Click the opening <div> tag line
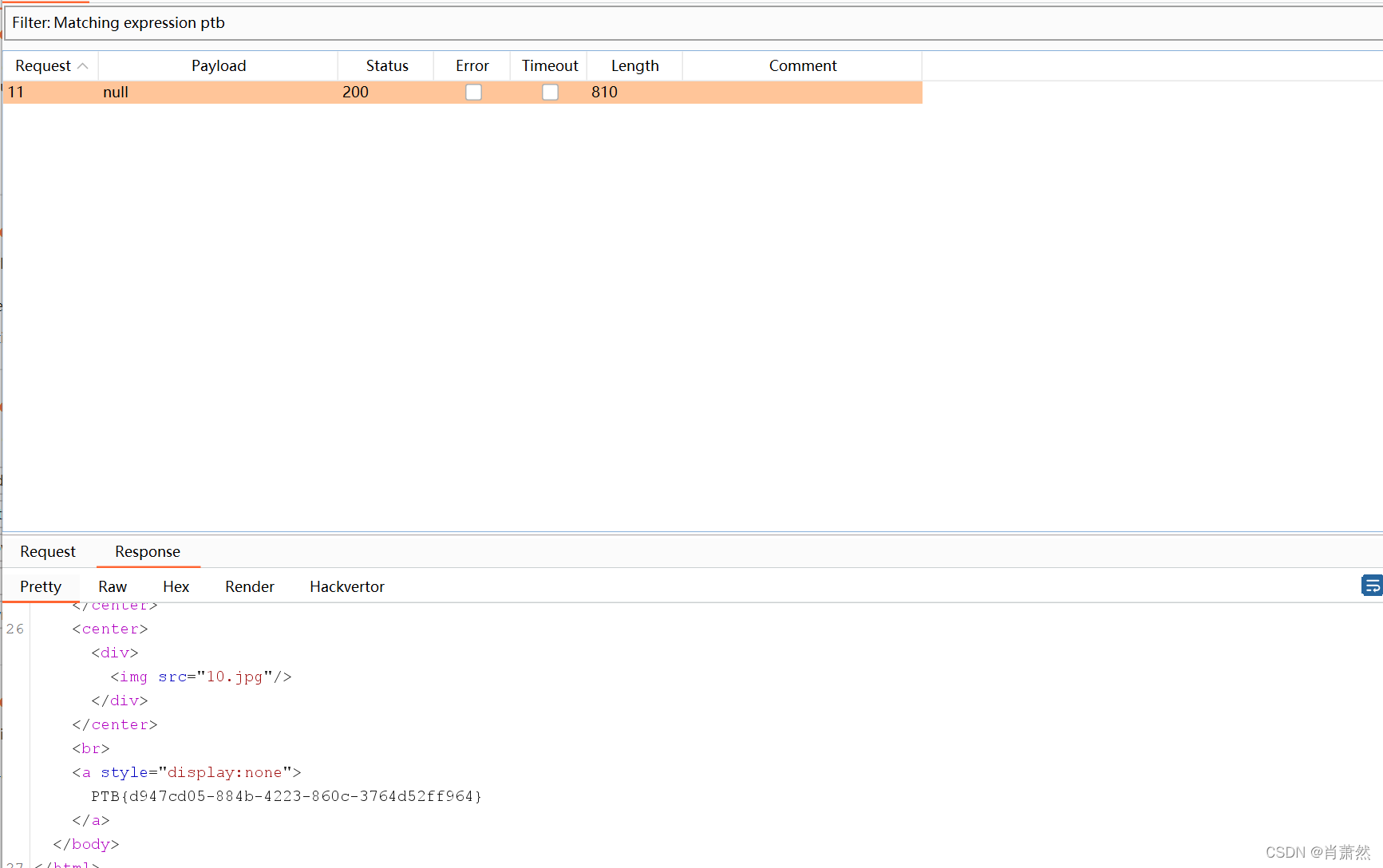Image resolution: width=1383 pixels, height=868 pixels. point(115,653)
